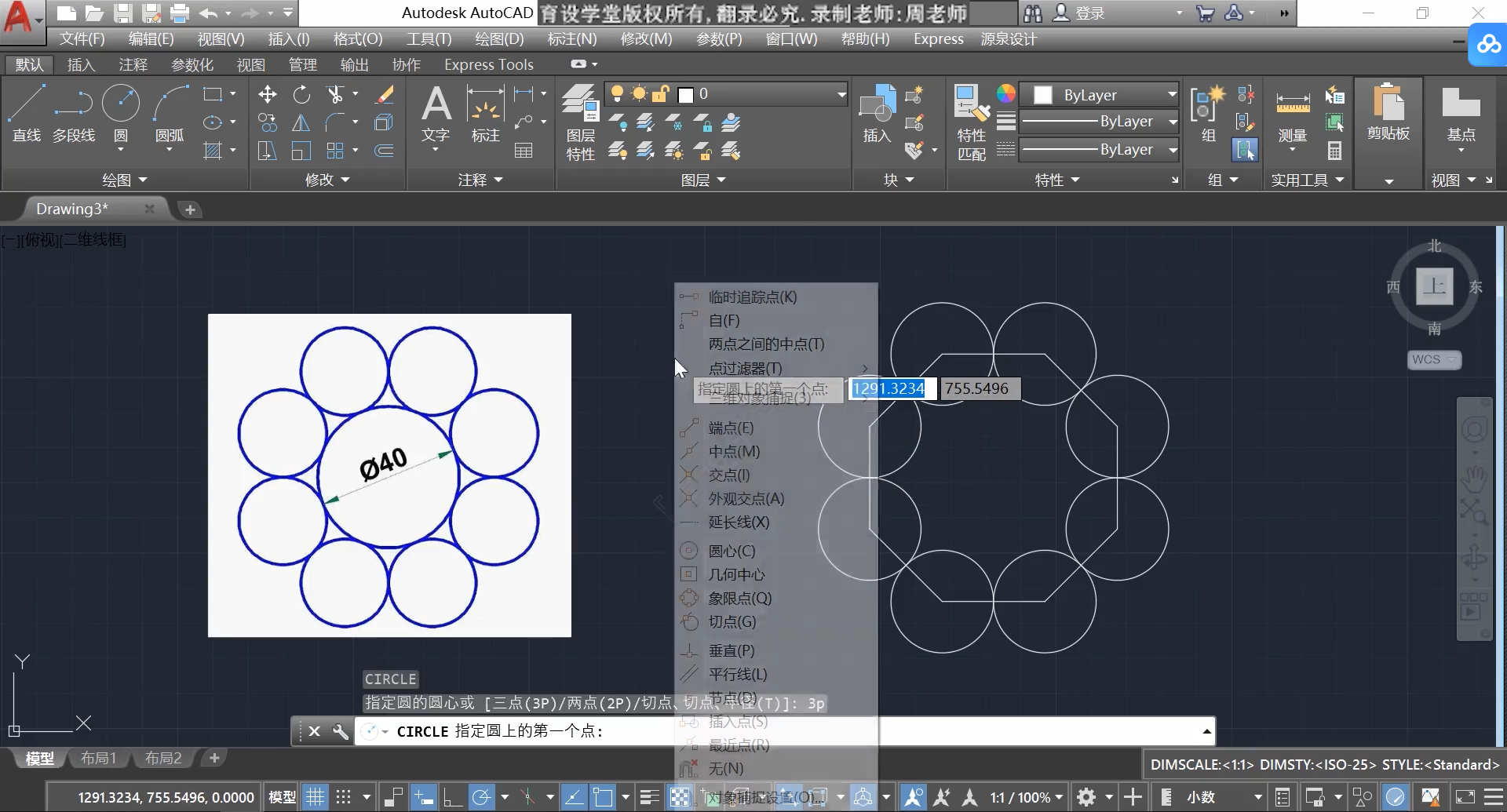Open the lineweight ByLayer dropdown
This screenshot has width=1507, height=812.
coord(1099,122)
